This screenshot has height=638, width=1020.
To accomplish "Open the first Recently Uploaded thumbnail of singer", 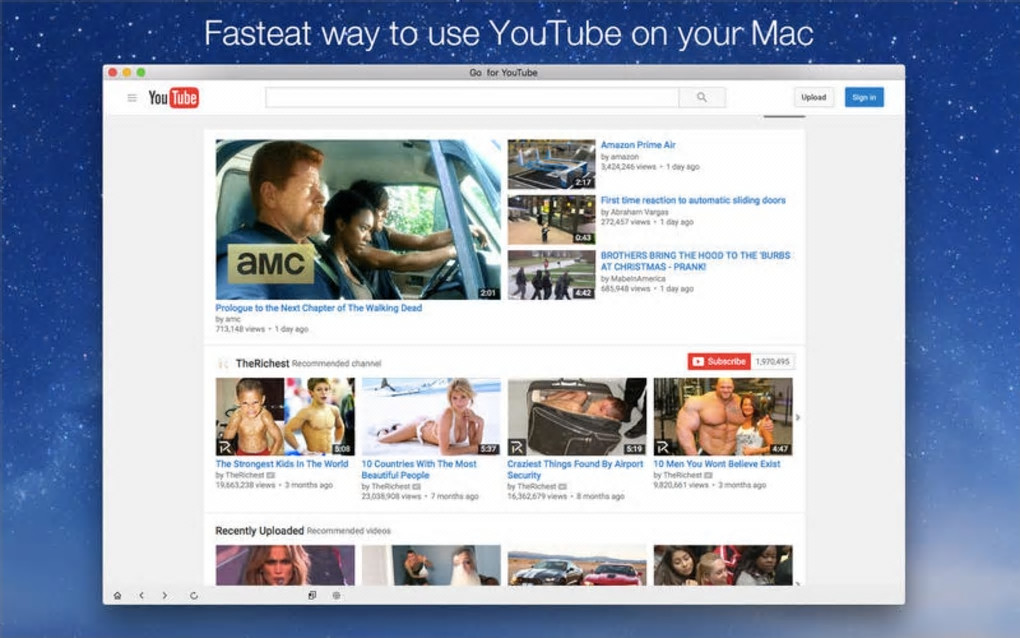I will coord(285,565).
